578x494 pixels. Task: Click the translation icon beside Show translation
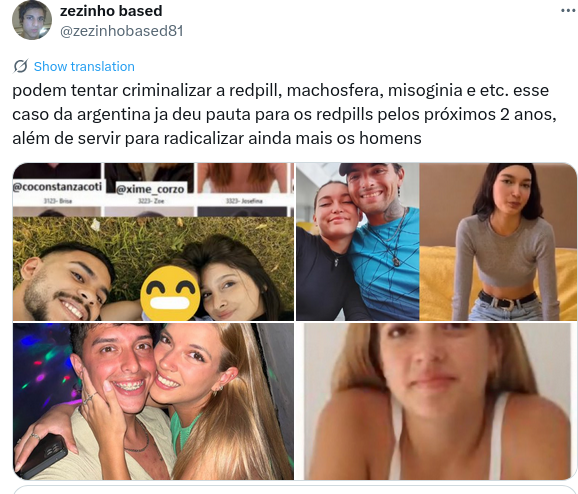(x=20, y=67)
